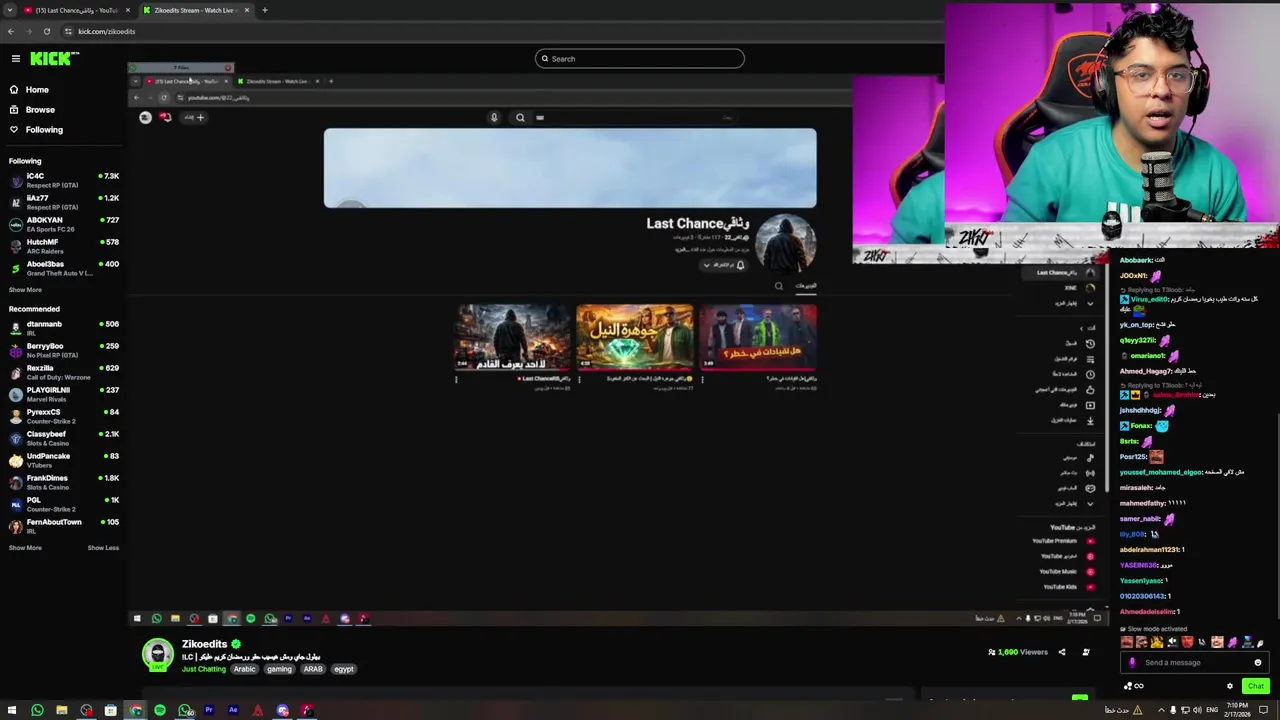1280x720 pixels.
Task: Open the Windows notification center
Action: tap(1264, 711)
